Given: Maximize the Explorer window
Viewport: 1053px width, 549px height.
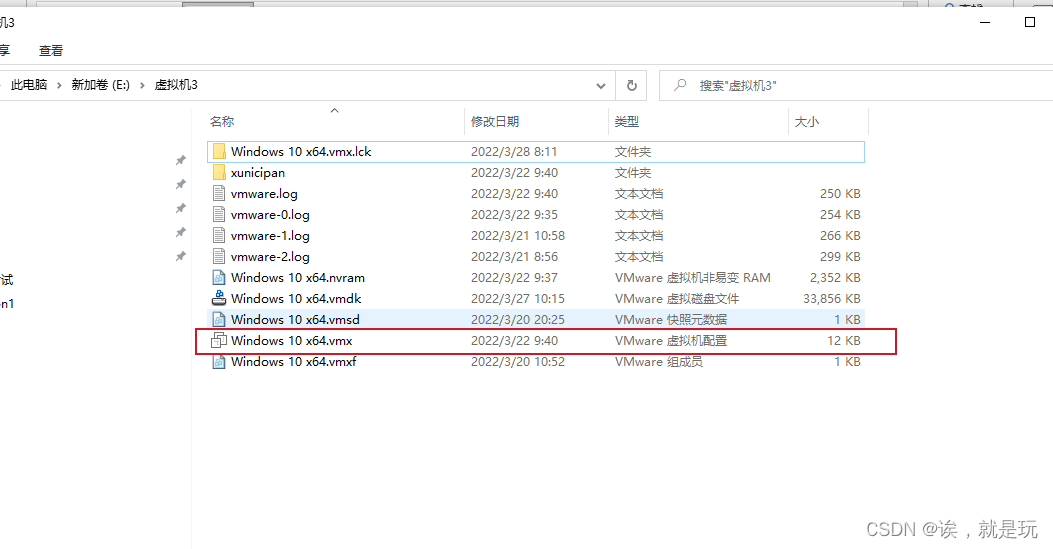Looking at the screenshot, I should 1029,22.
